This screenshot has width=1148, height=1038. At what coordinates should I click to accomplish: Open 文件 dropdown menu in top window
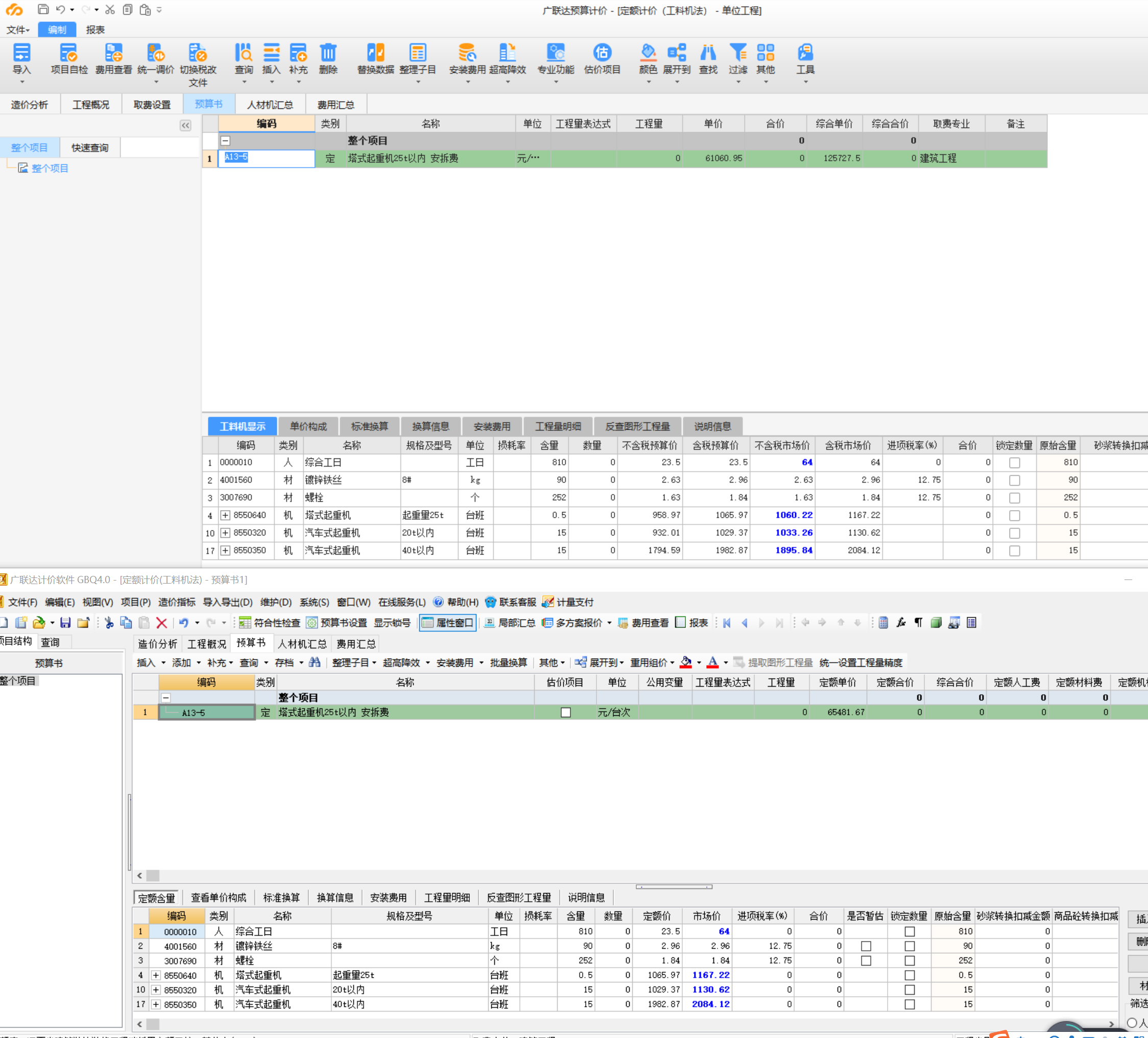18,30
